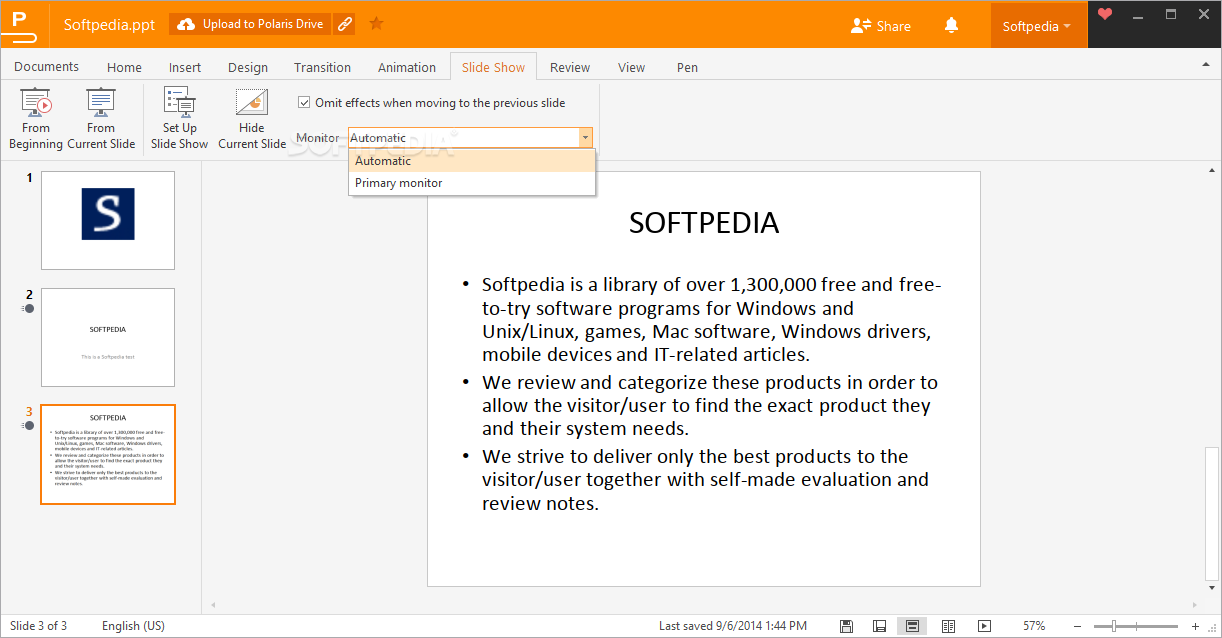
Task: Click the second save-layout icon in status bar
Action: tap(879, 626)
